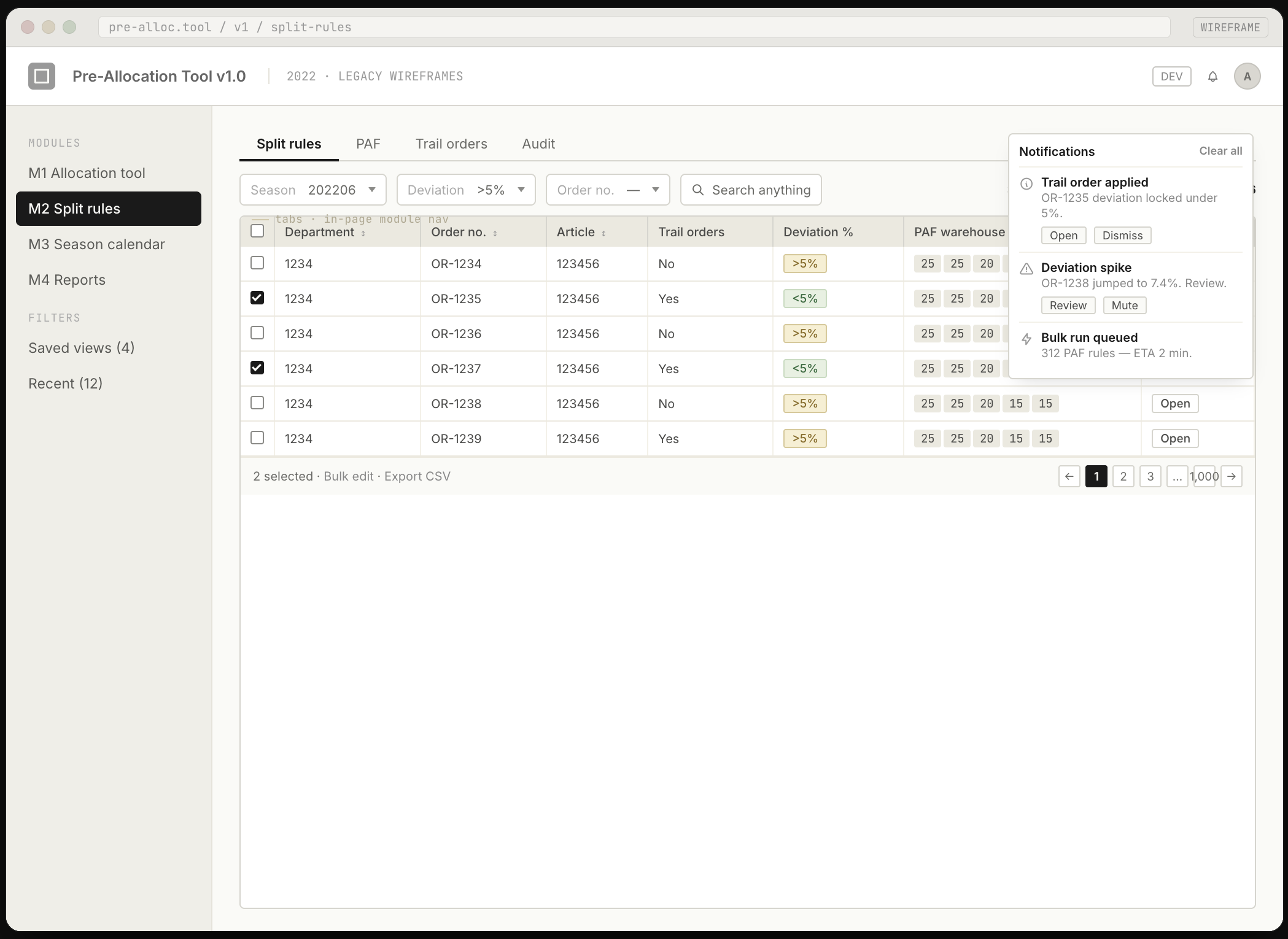1288x939 pixels.
Task: Switch to the PAF tab
Action: (368, 144)
